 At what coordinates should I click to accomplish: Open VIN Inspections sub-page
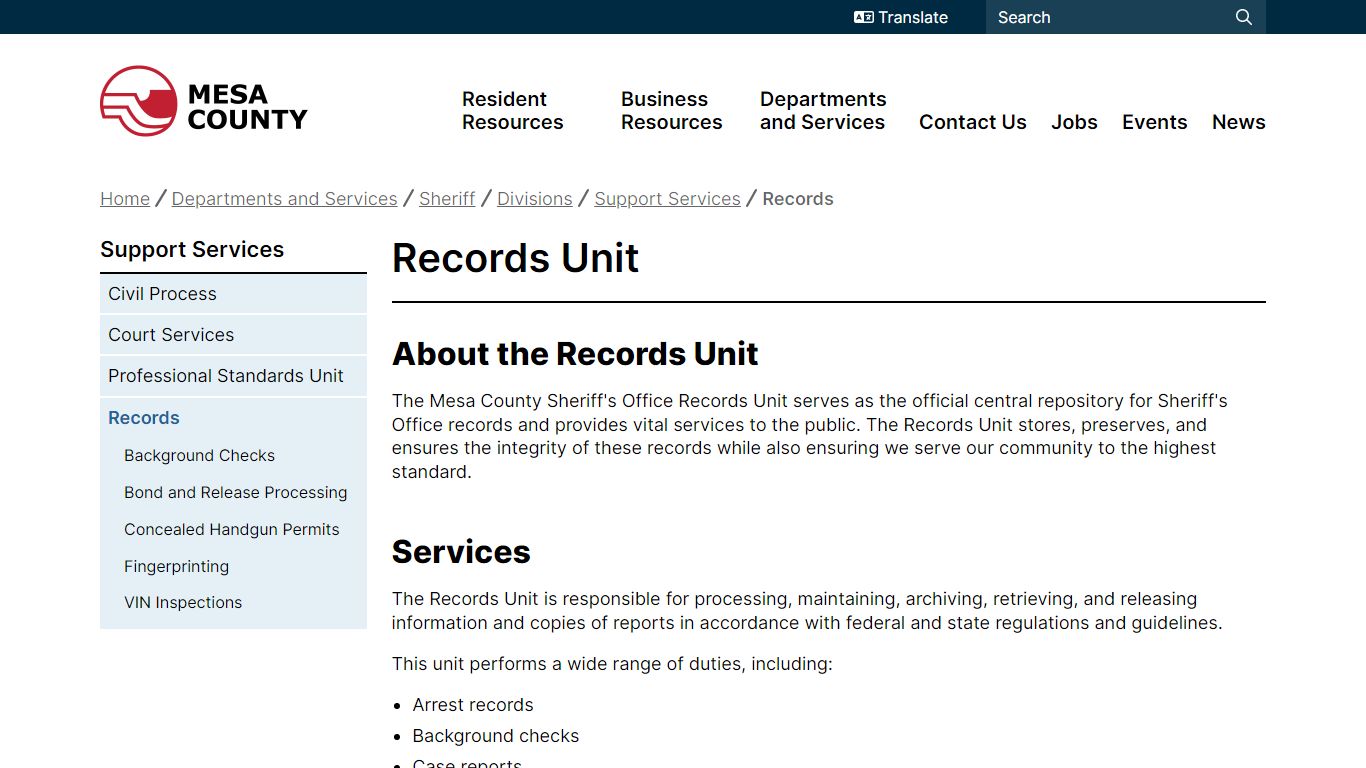click(183, 603)
